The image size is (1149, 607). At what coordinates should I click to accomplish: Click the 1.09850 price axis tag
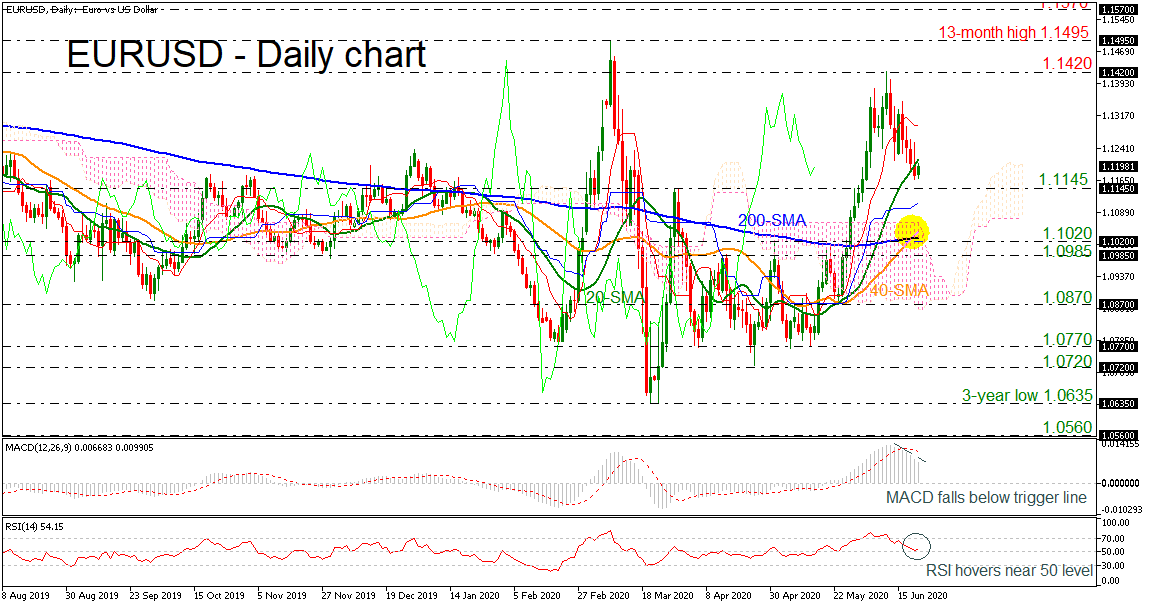click(x=1117, y=256)
